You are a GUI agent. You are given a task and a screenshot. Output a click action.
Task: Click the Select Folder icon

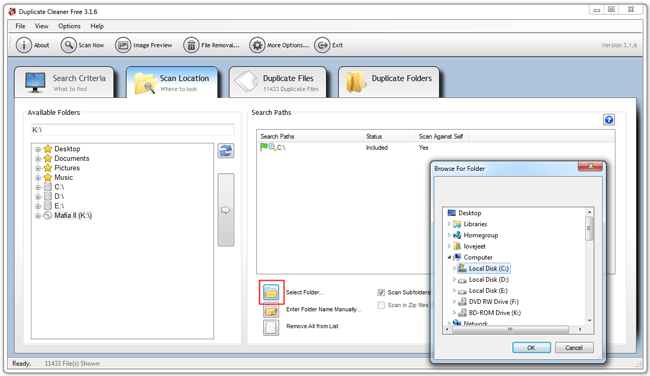pos(271,292)
